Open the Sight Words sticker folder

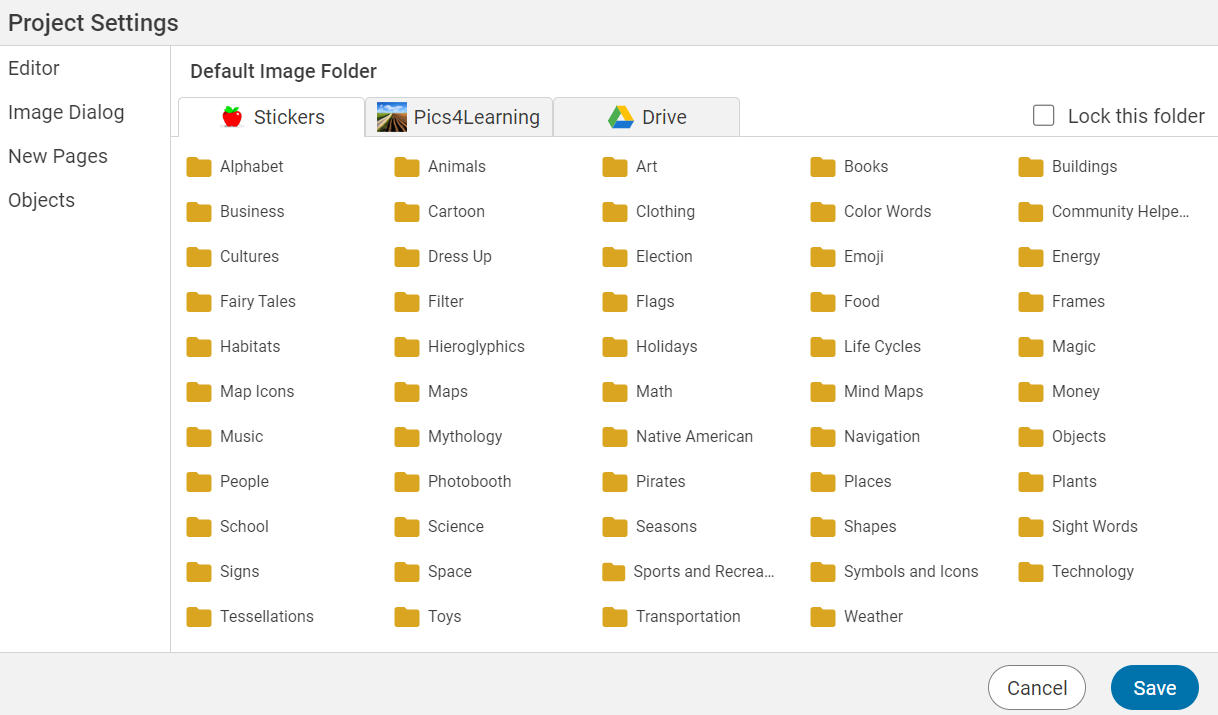(x=1094, y=526)
